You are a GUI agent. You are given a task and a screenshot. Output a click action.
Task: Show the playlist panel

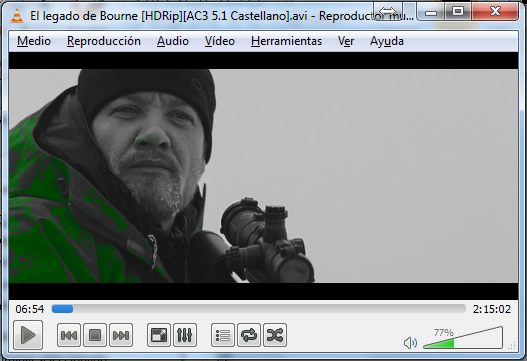point(223,335)
